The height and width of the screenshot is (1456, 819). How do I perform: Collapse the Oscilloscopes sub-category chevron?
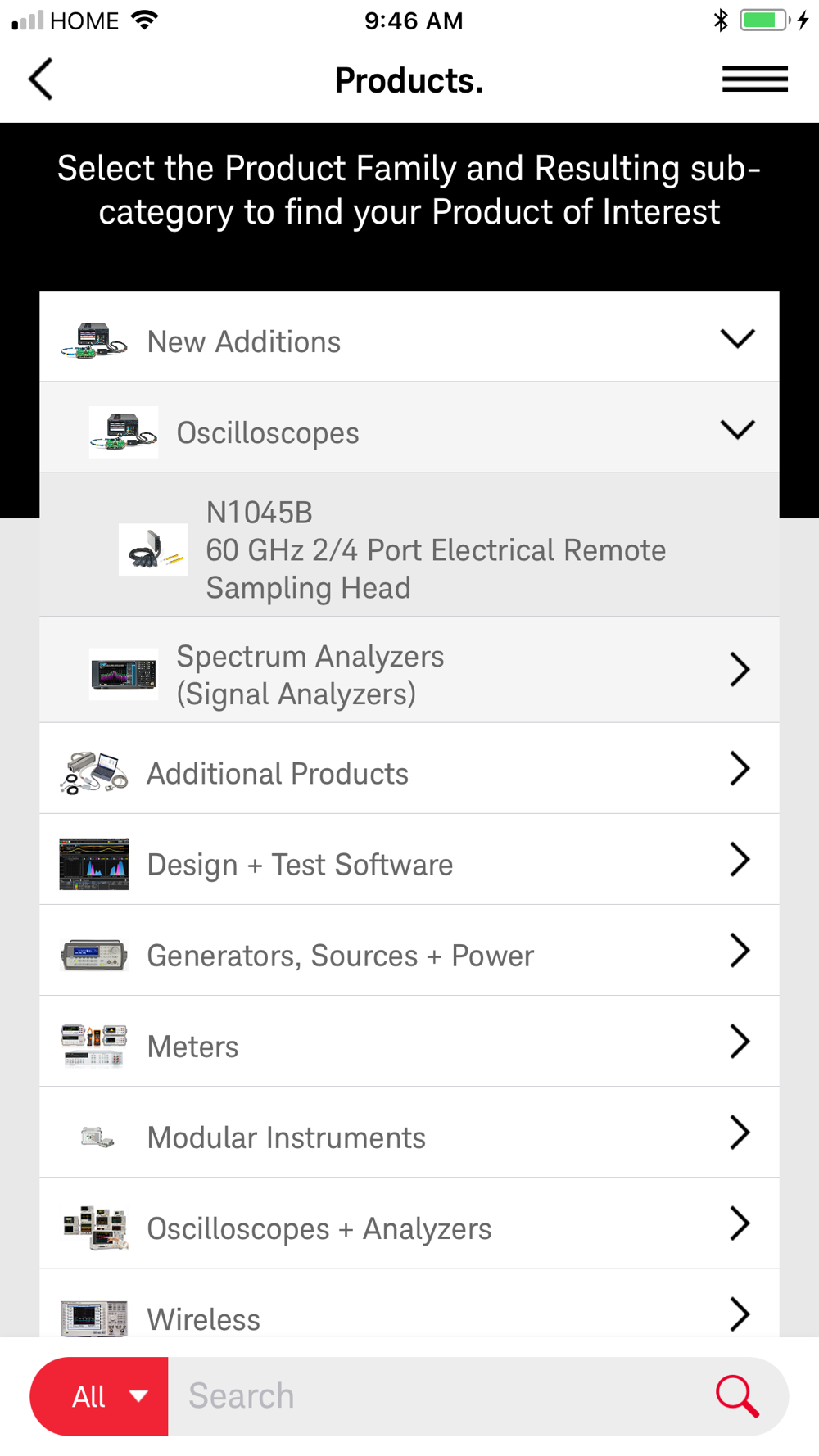point(737,430)
